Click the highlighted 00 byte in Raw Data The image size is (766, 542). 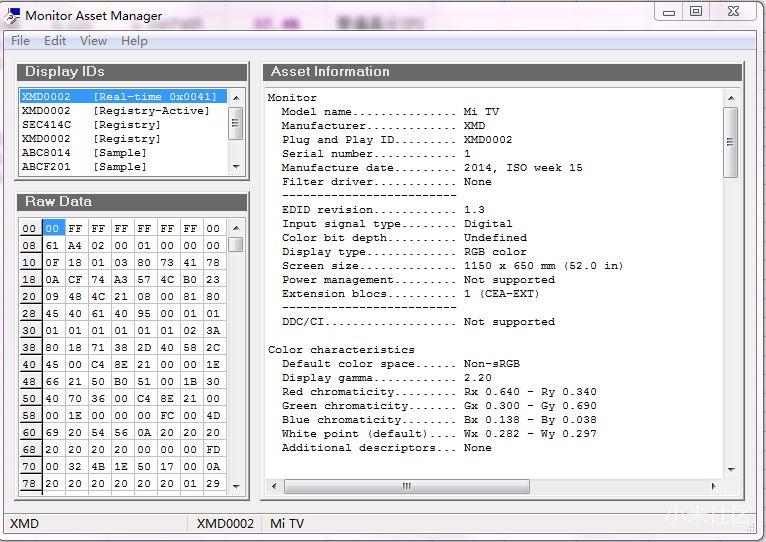pyautogui.click(x=53, y=228)
